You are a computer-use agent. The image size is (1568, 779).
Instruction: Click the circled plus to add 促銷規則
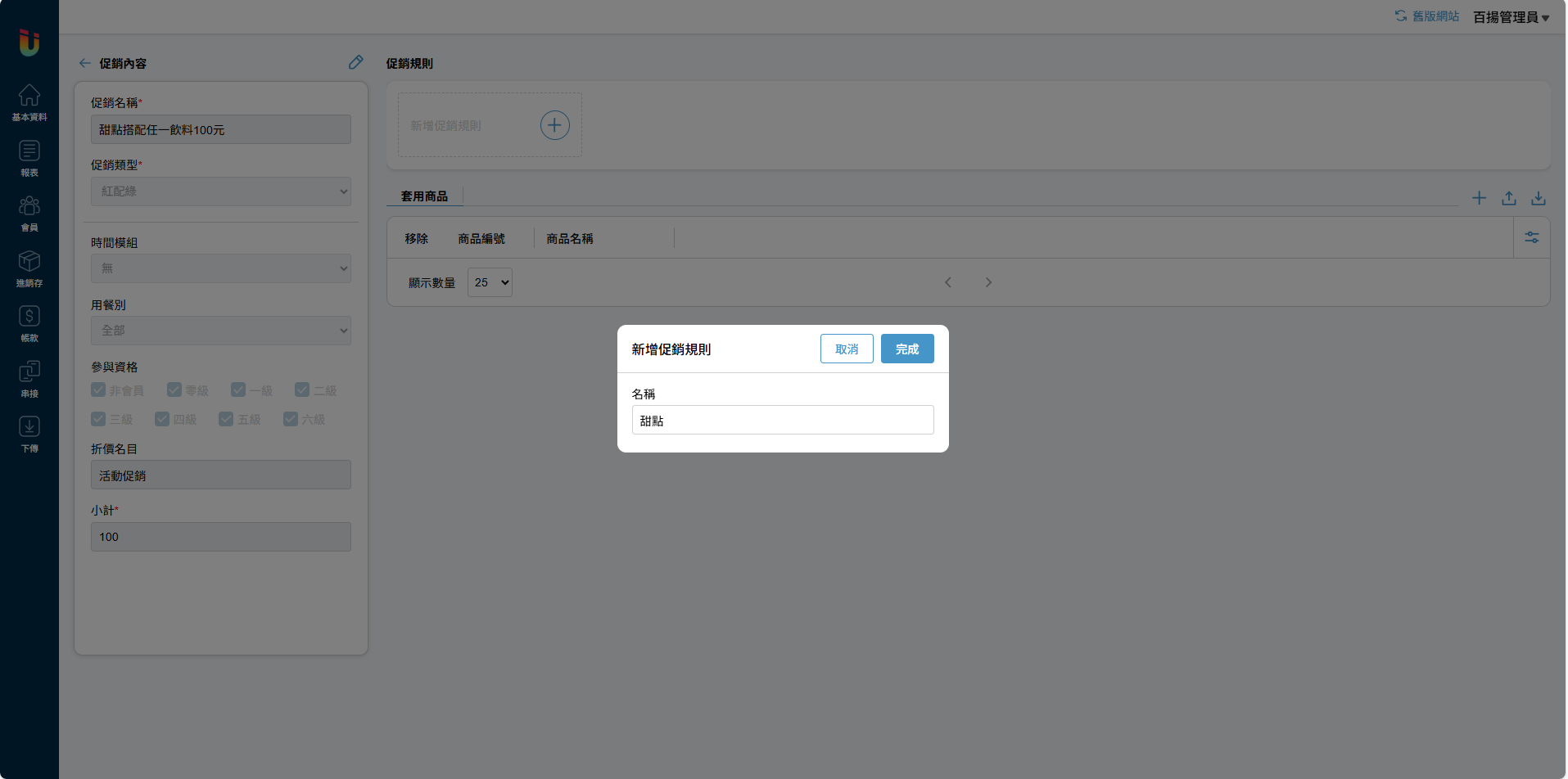pos(554,125)
